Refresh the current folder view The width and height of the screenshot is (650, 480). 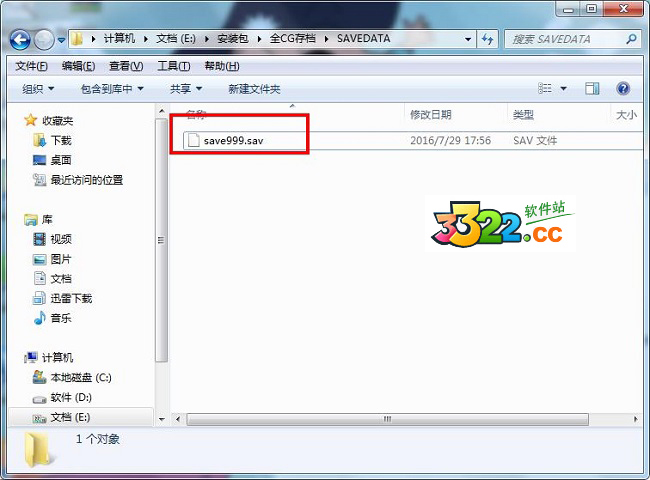[x=488, y=39]
